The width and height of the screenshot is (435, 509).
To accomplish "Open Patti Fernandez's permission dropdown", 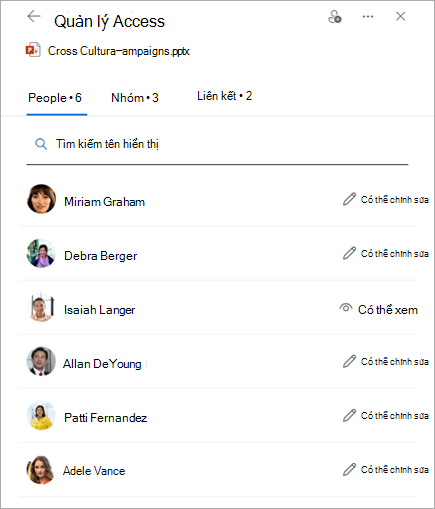I will tap(385, 416).
